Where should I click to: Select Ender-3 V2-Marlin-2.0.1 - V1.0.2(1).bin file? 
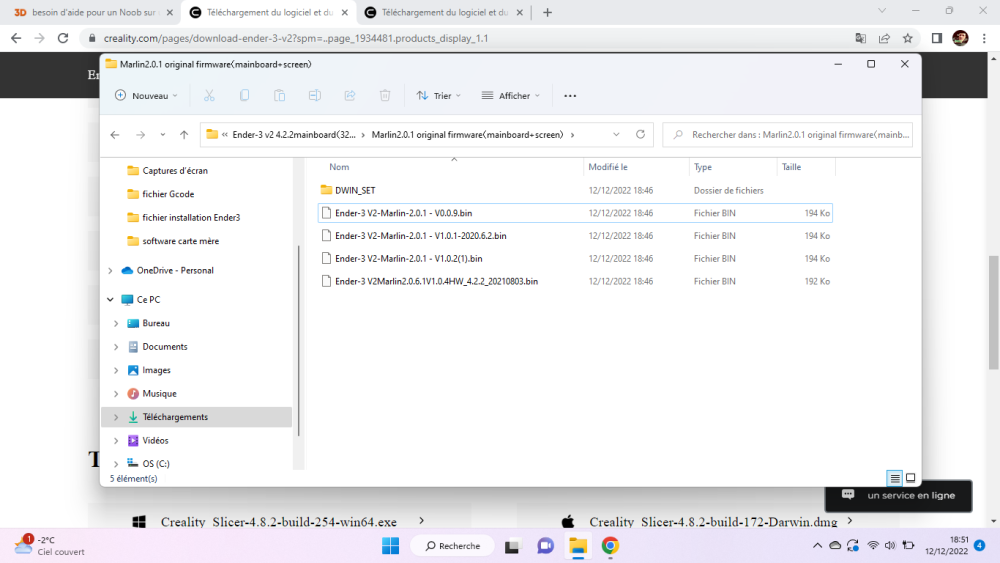[x=409, y=258]
